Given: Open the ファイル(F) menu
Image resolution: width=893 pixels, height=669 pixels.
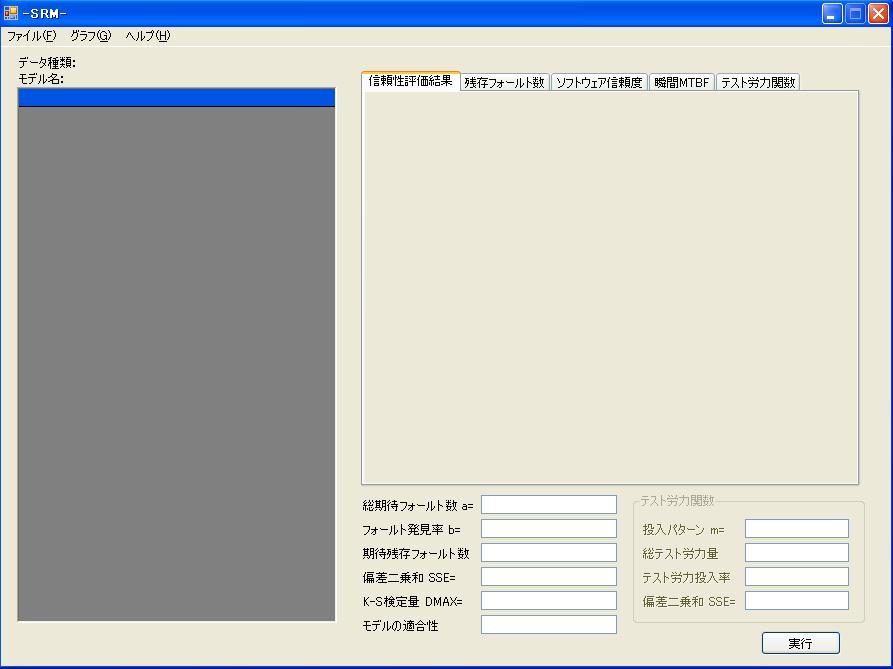Looking at the screenshot, I should (32, 36).
